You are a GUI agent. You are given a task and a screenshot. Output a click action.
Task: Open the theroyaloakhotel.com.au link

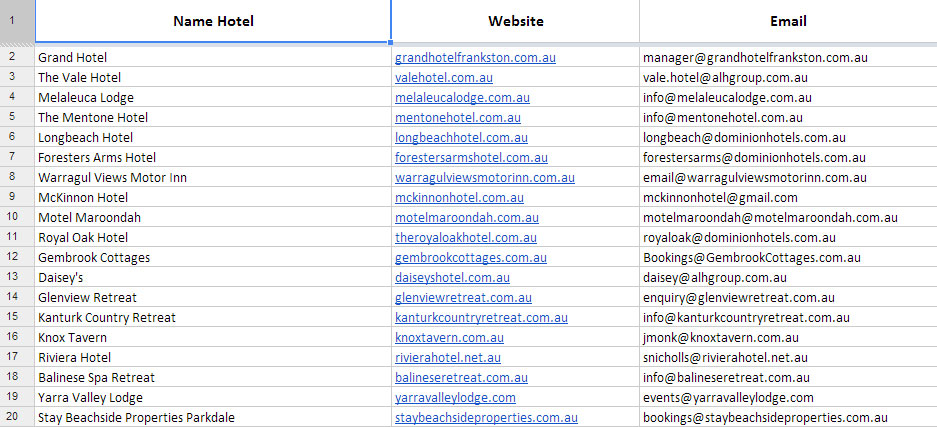465,238
